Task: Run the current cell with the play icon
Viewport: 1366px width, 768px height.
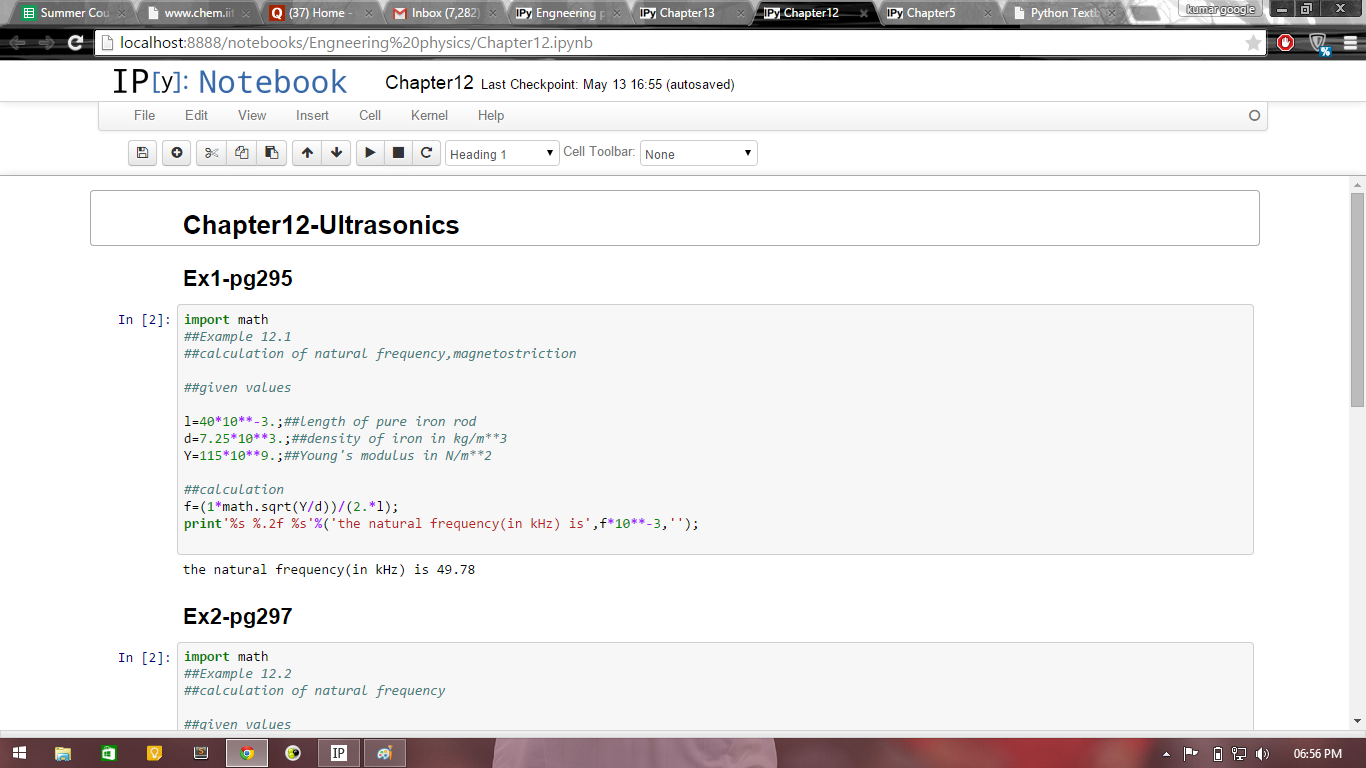Action: (x=370, y=153)
